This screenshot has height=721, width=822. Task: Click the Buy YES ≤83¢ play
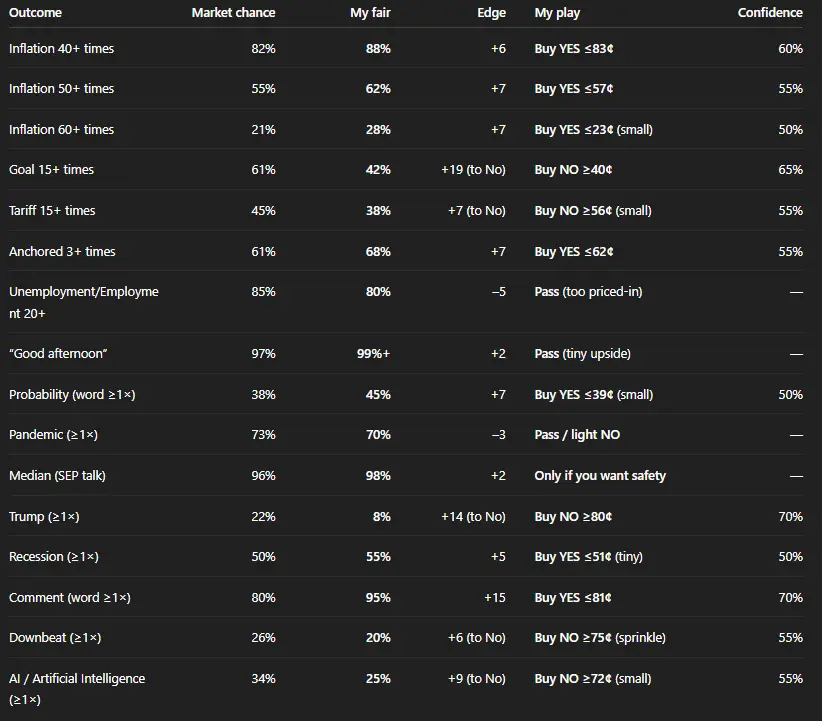pos(575,48)
